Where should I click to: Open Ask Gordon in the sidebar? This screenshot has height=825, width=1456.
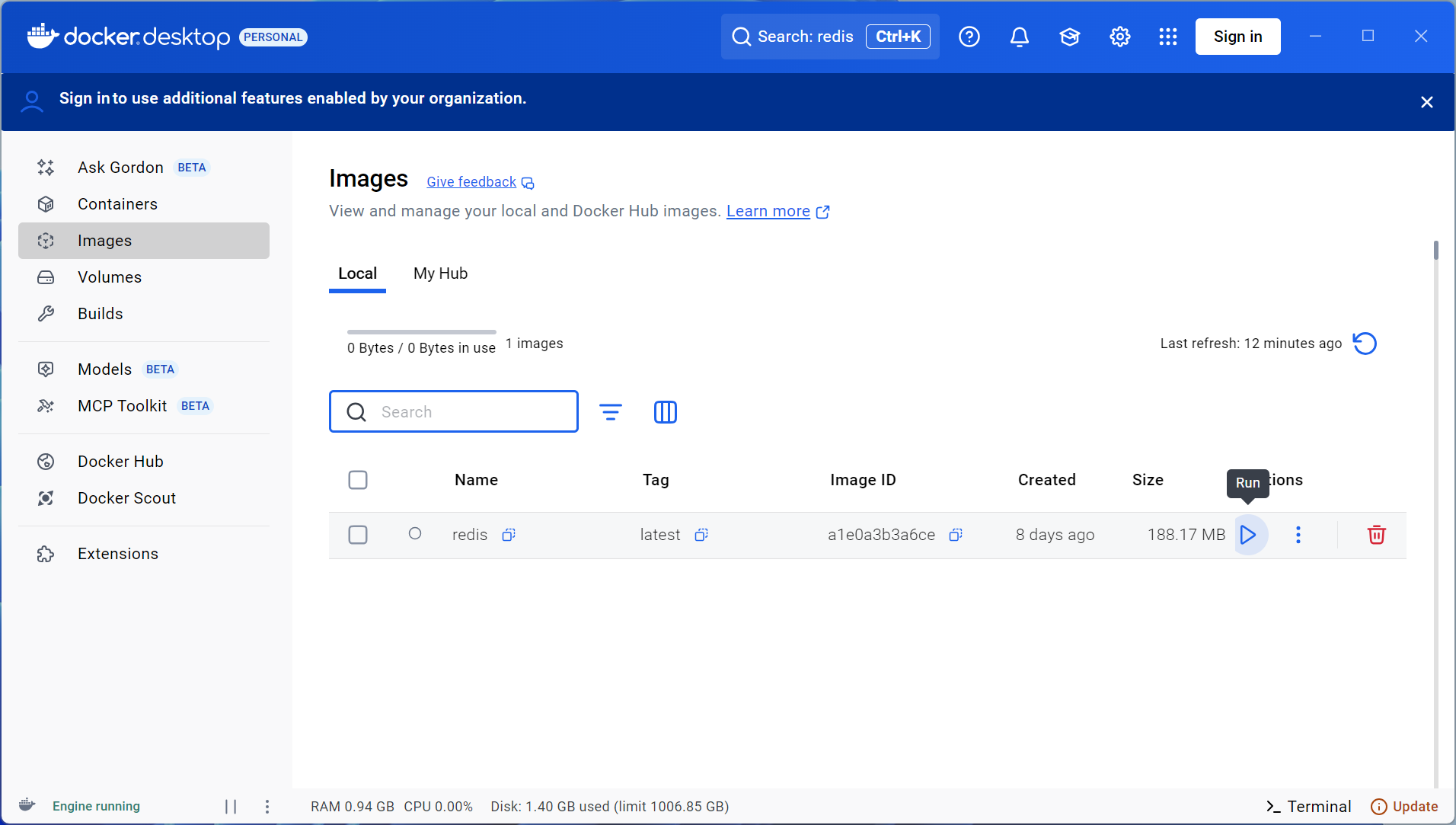pos(144,168)
